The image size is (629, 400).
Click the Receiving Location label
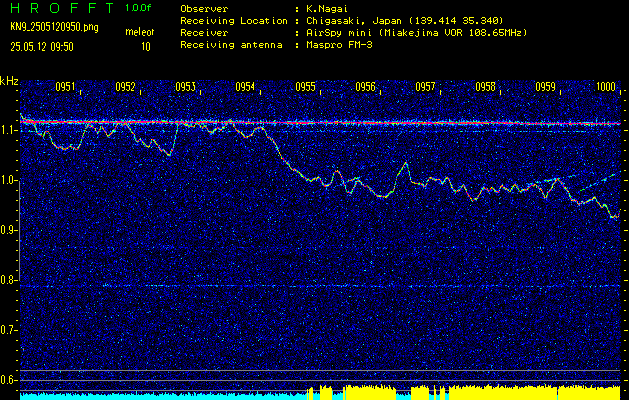coord(234,20)
